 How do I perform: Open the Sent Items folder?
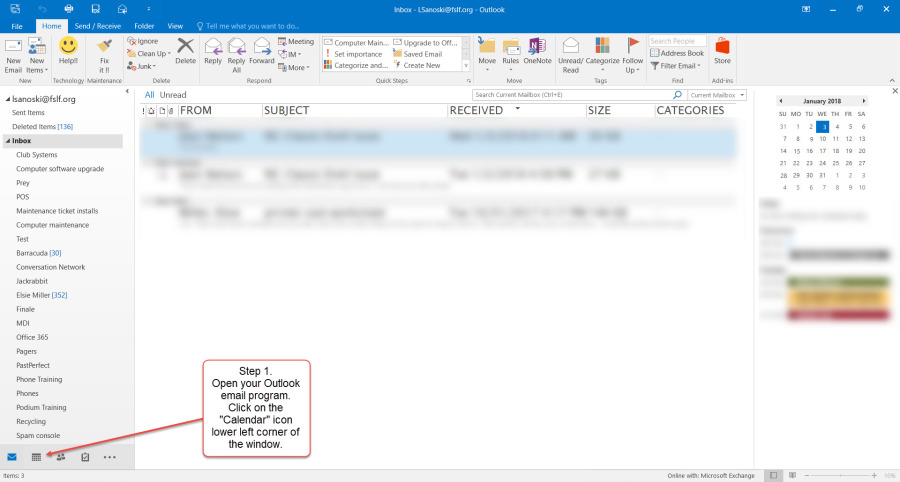pyautogui.click(x=28, y=112)
